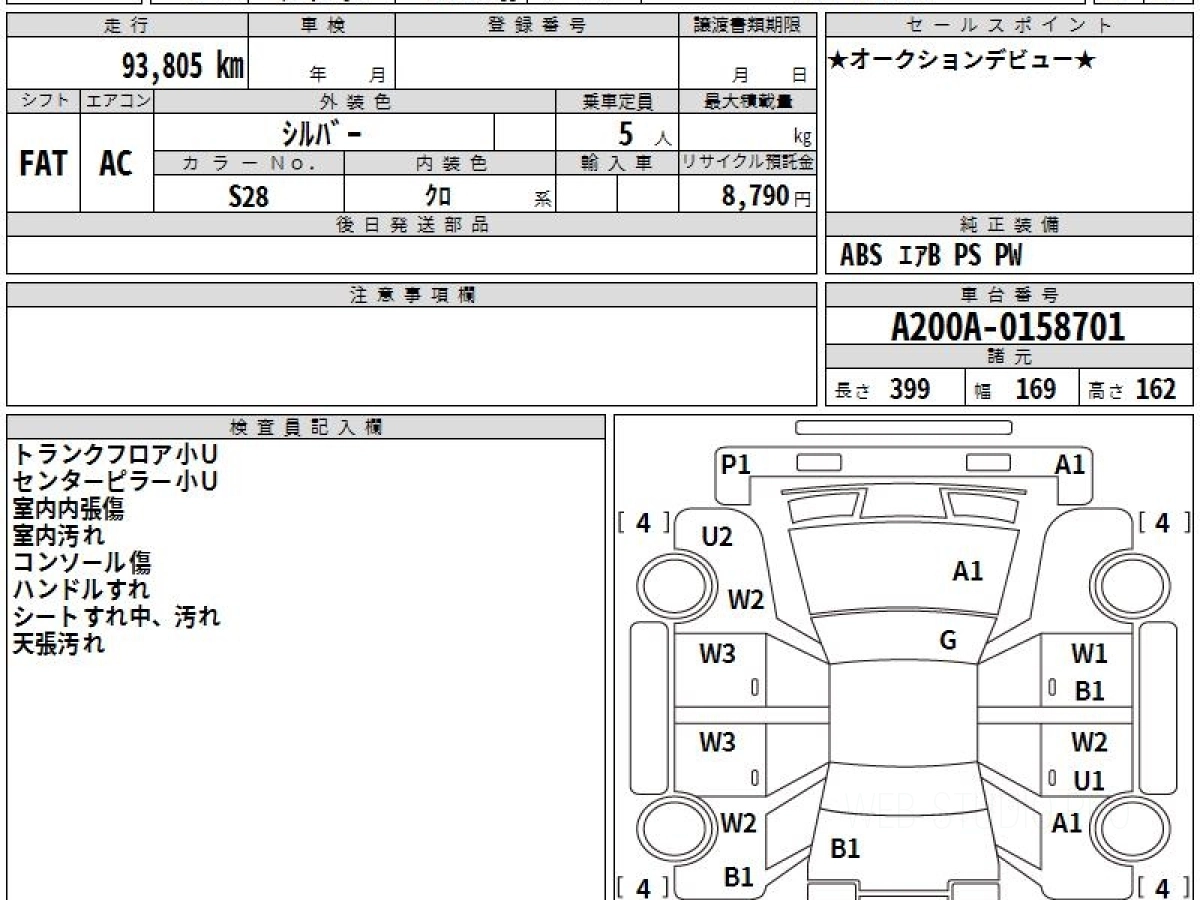This screenshot has height=900, width=1200.
Task: Select the 車台番号 header
Action: click(x=1010, y=295)
